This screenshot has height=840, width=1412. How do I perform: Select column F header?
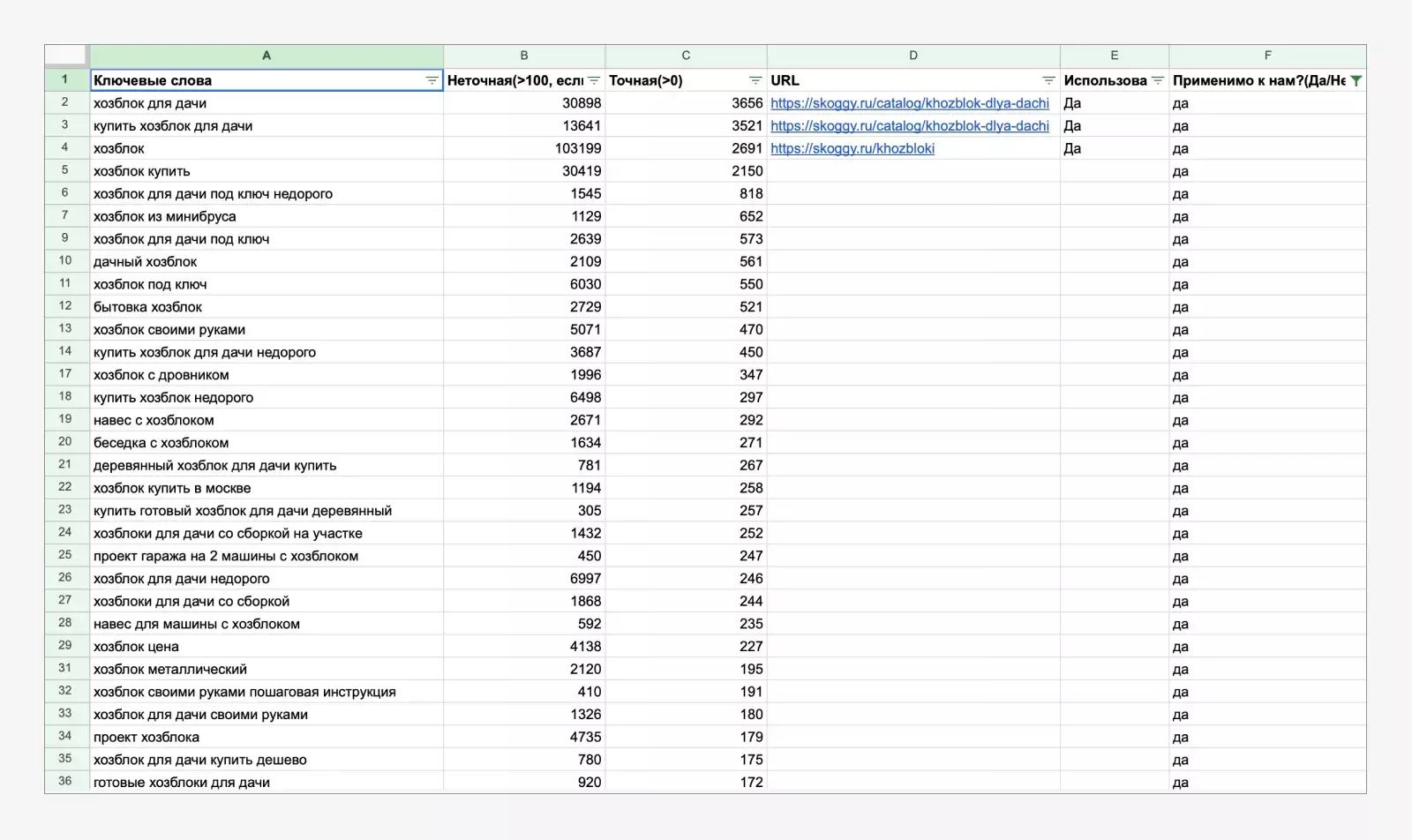[1267, 56]
